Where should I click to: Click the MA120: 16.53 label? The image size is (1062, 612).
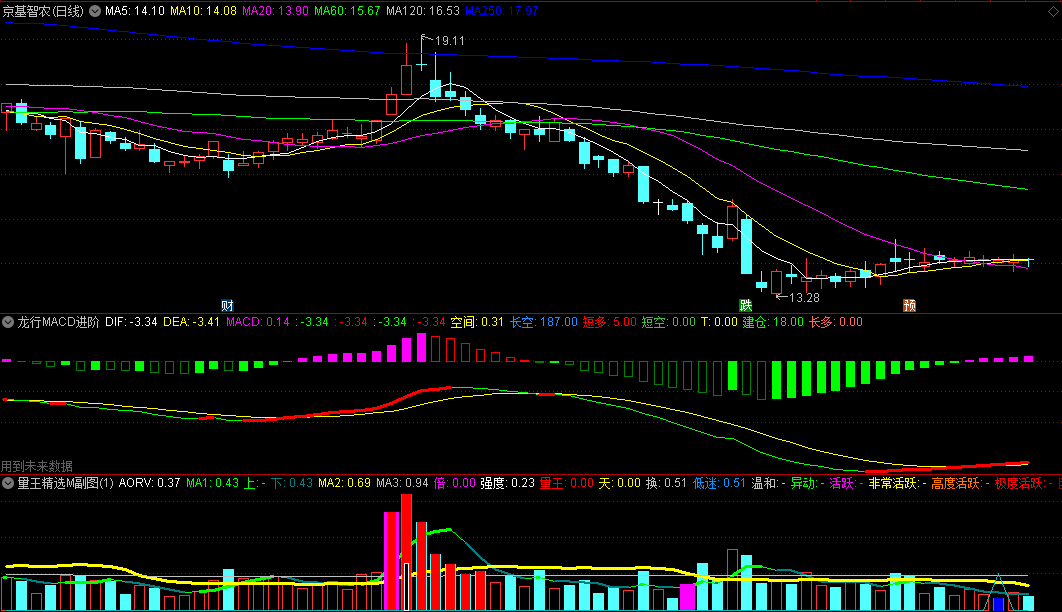point(423,11)
